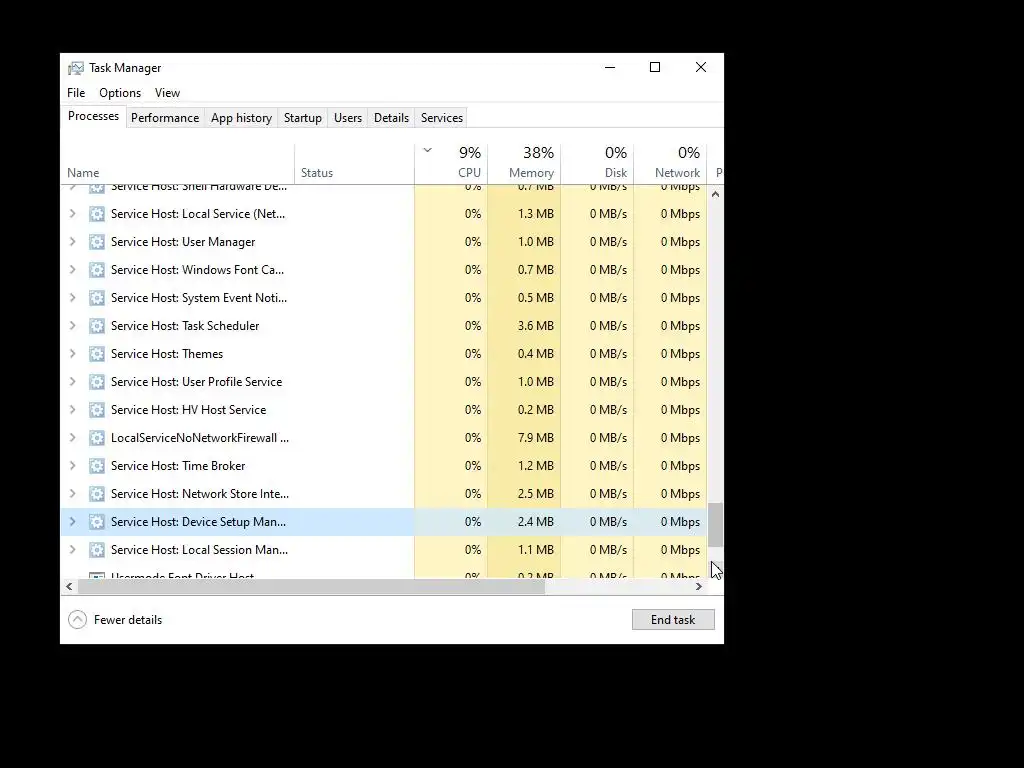This screenshot has width=1024, height=768.
Task: Expand Service Host: User Manager group
Action: click(x=72, y=242)
